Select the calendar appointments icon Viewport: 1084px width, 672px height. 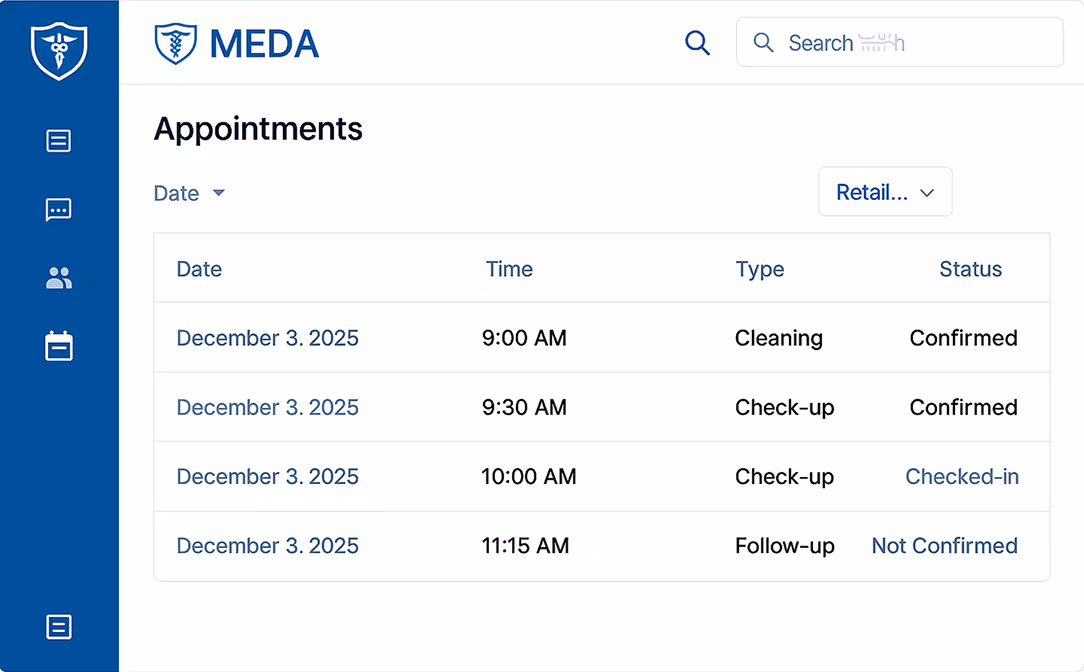tap(59, 347)
